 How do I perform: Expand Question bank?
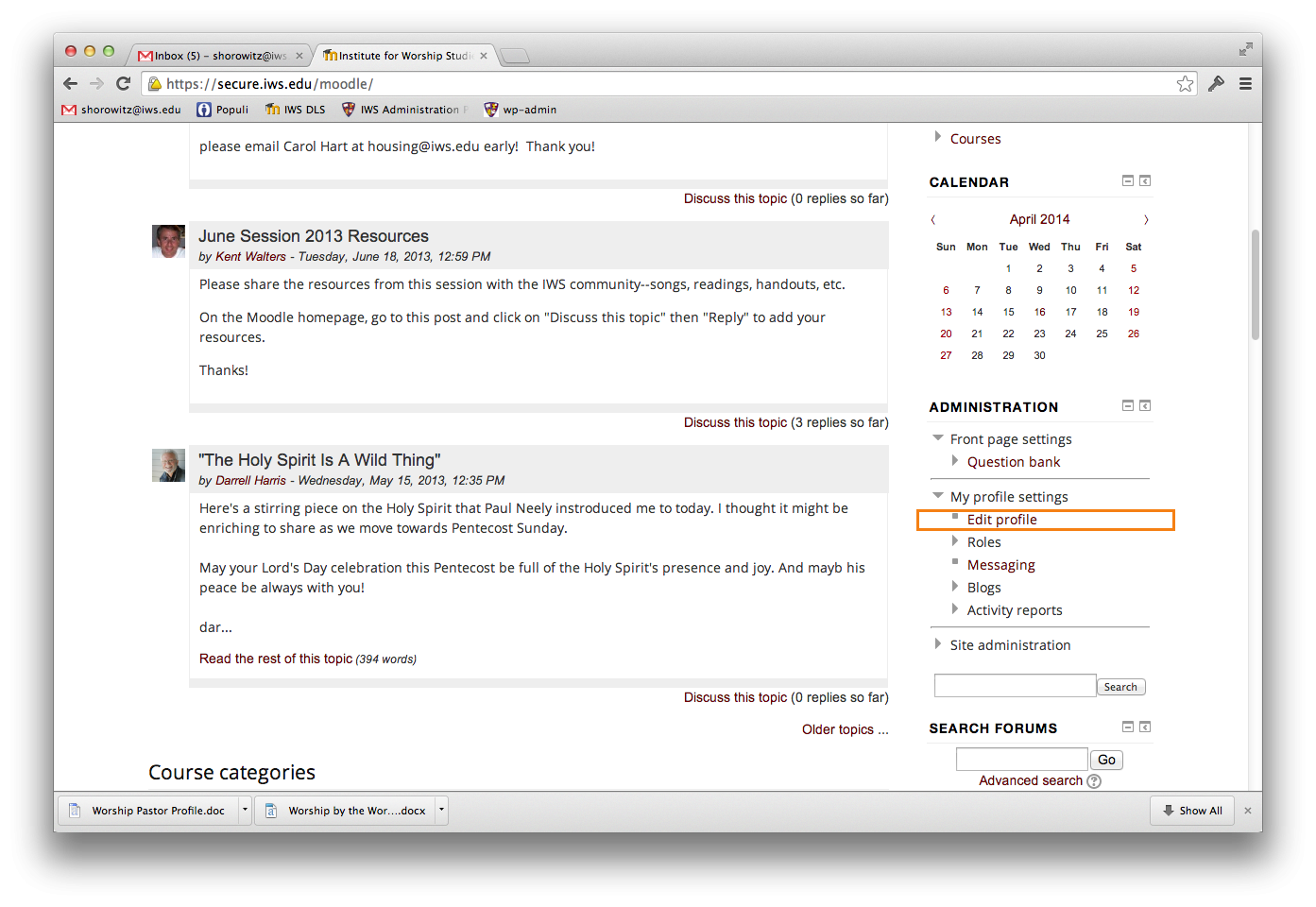(x=954, y=461)
